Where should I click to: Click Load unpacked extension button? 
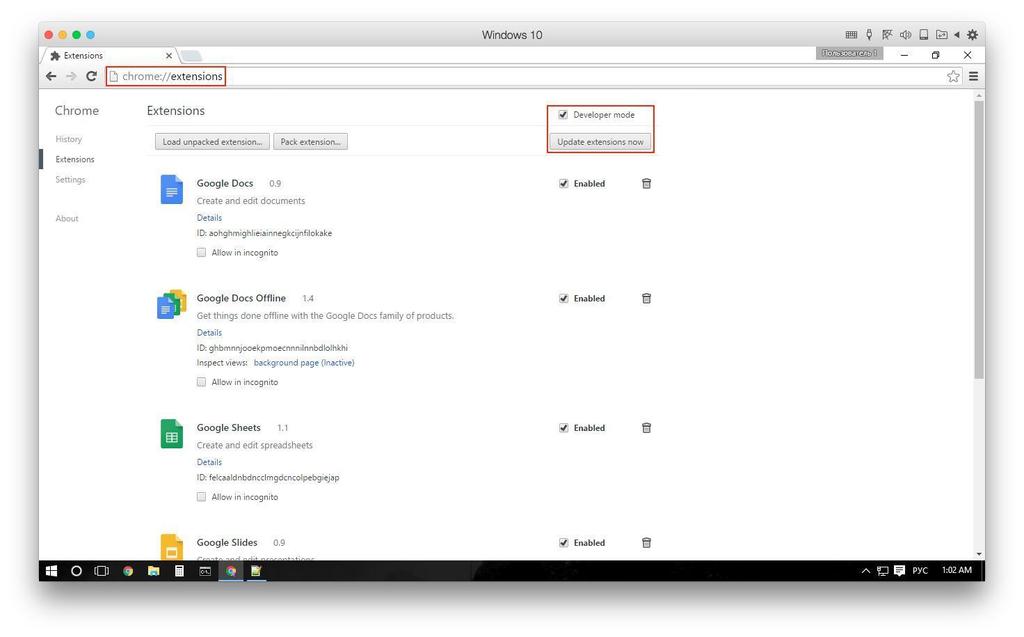212,142
